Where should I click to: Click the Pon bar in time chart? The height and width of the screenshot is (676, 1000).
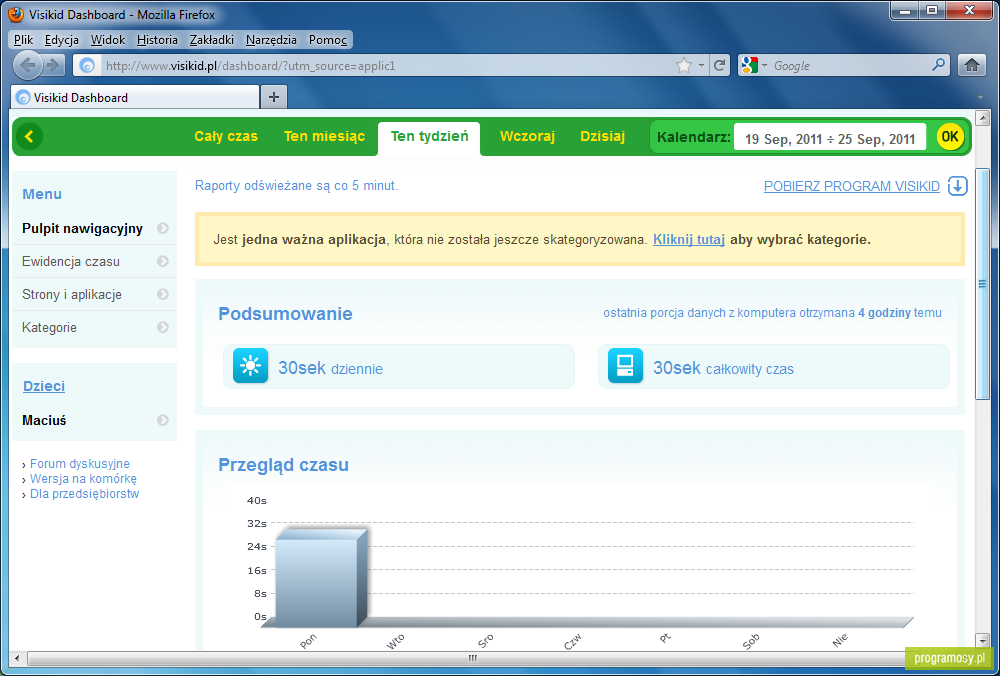coord(321,577)
